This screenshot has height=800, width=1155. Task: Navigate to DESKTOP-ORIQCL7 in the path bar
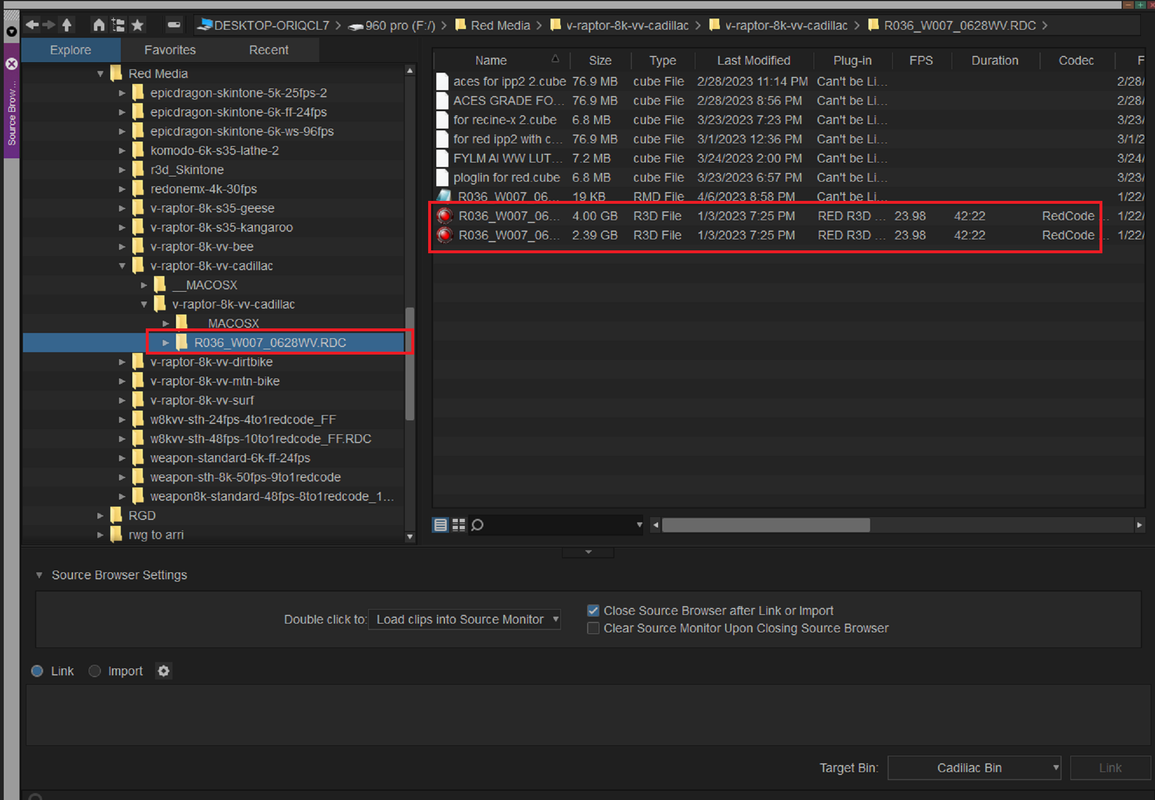(x=271, y=25)
